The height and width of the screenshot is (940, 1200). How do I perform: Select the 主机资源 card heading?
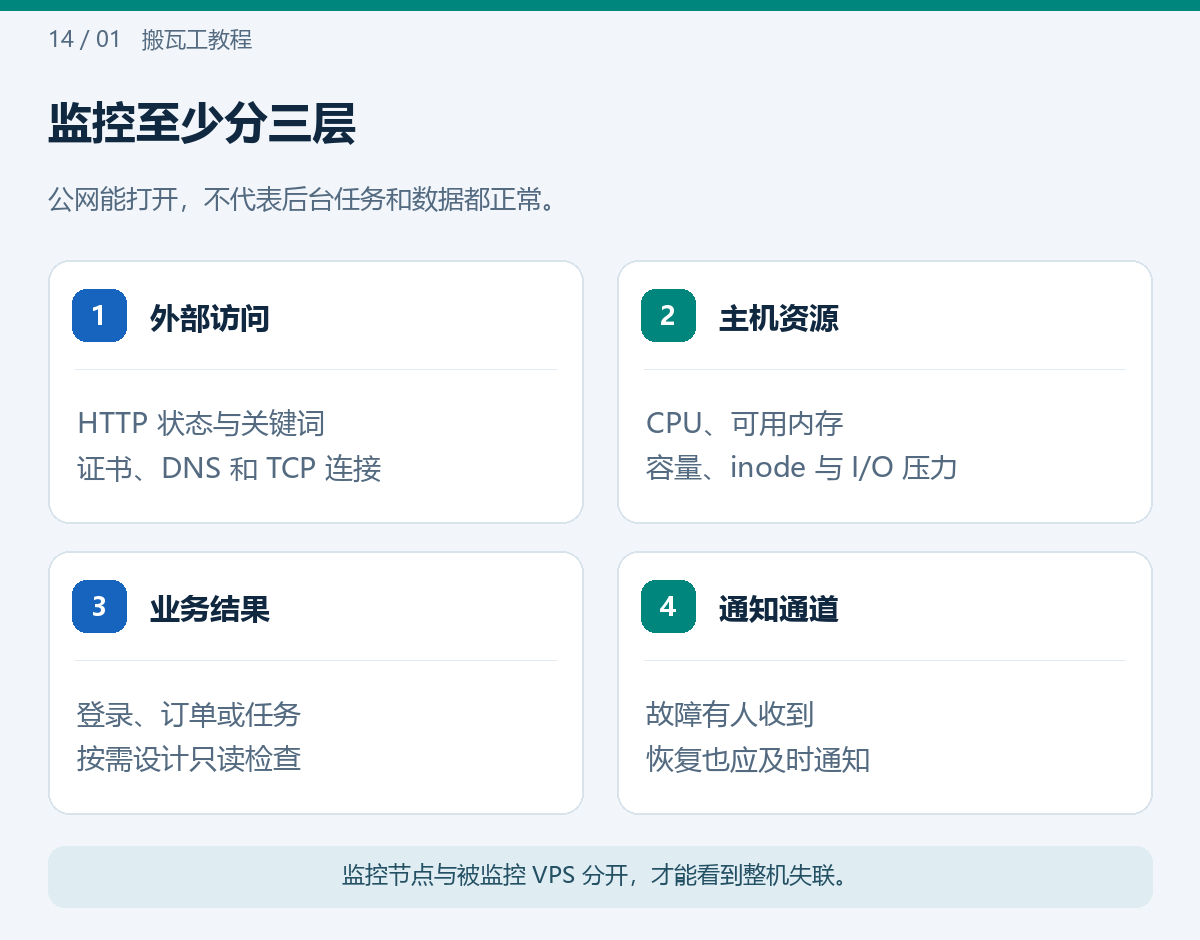click(779, 319)
